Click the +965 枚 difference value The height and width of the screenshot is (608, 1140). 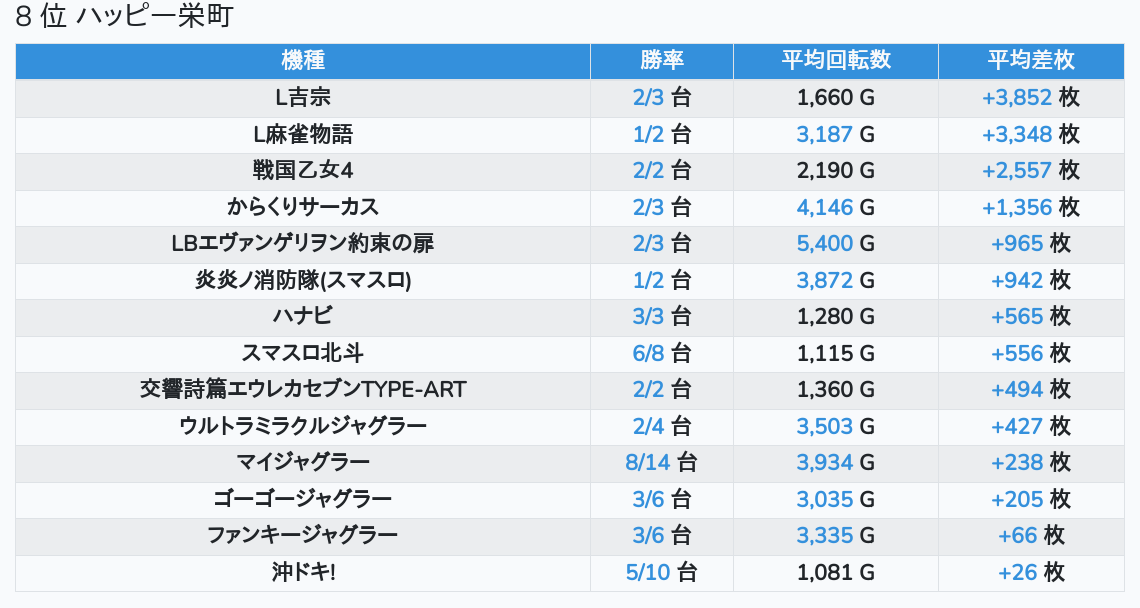pos(1031,243)
